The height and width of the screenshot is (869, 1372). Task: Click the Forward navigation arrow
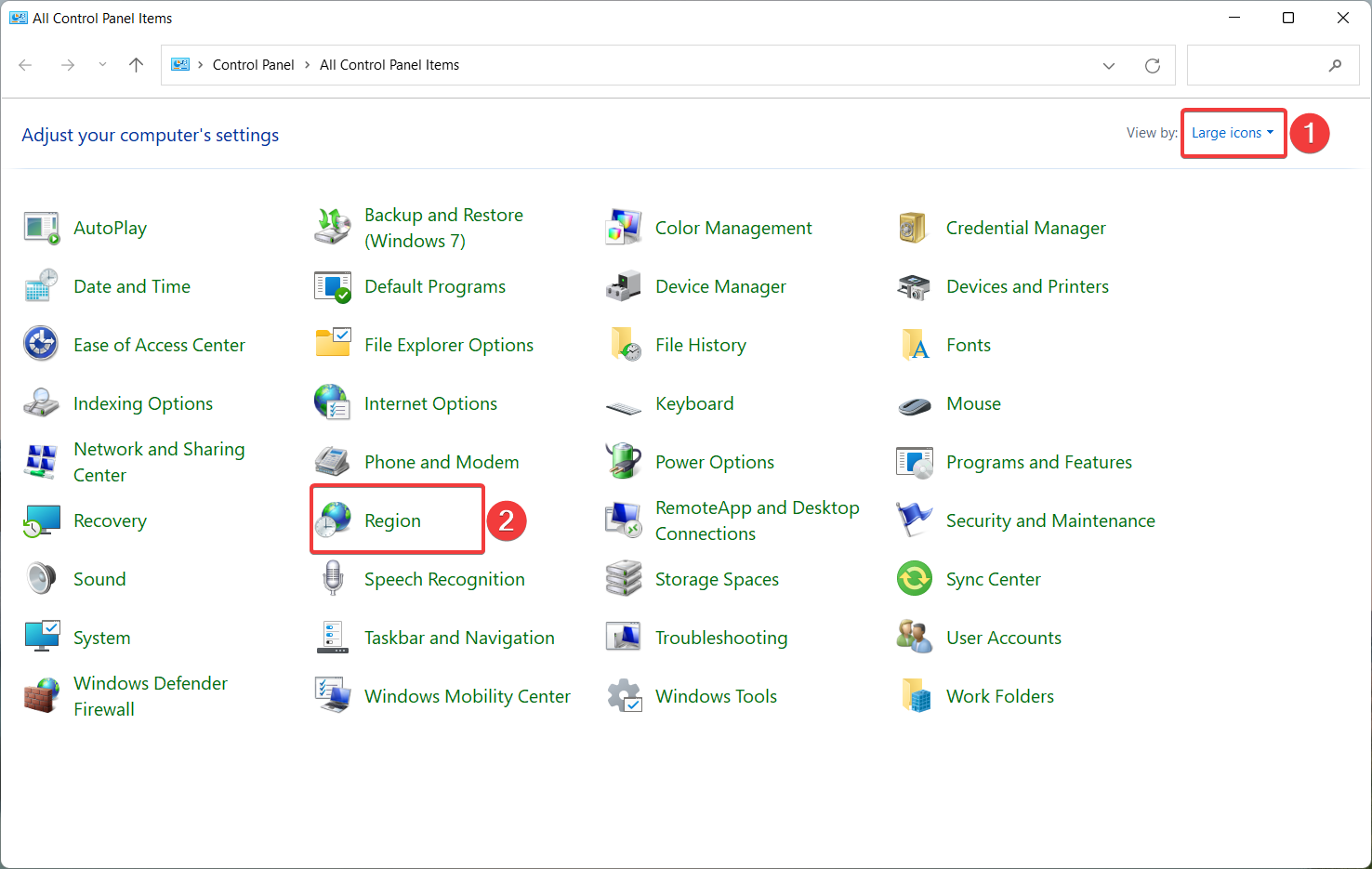(67, 65)
